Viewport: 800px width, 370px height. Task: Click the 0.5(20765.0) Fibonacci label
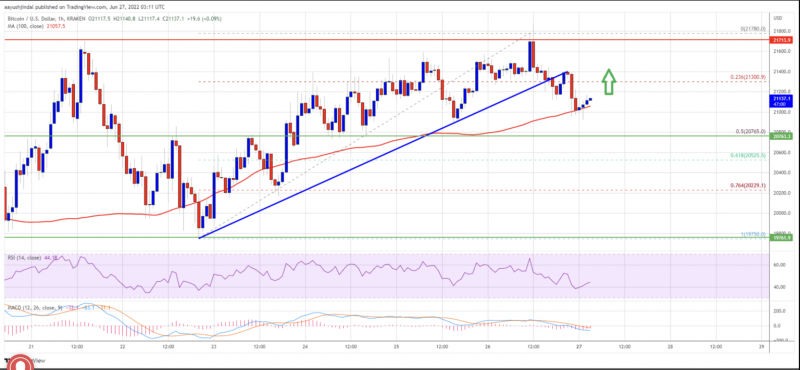coord(749,132)
